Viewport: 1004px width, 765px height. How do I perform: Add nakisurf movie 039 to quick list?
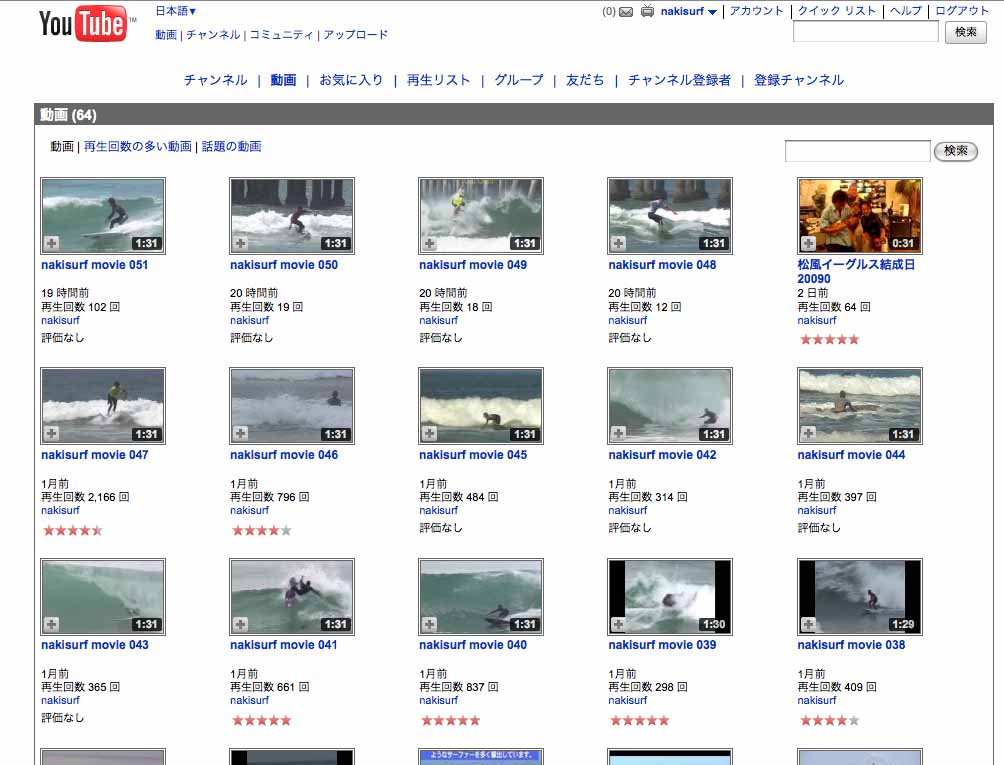pyautogui.click(x=618, y=624)
